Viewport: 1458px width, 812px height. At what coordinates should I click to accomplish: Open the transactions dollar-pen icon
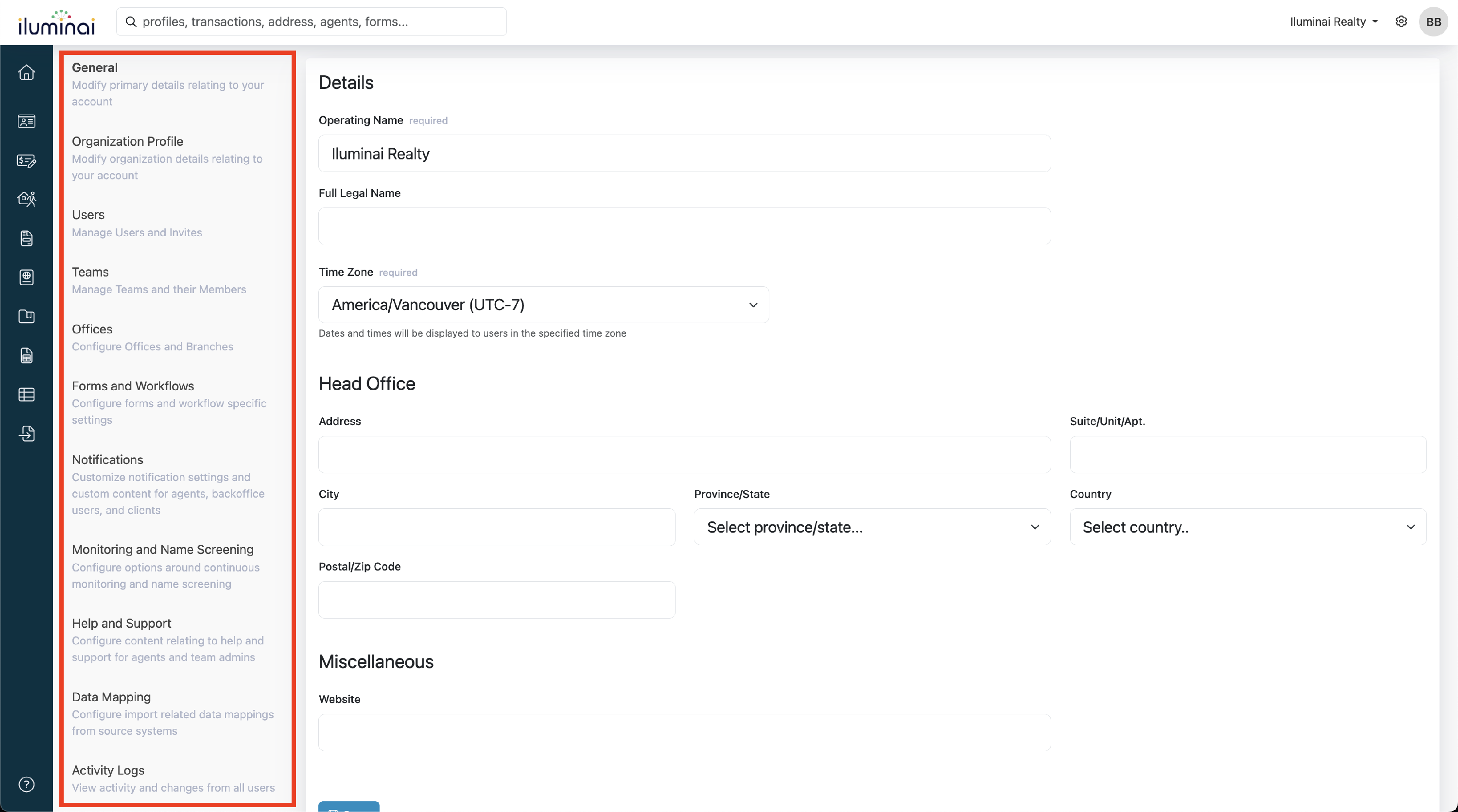(x=27, y=161)
